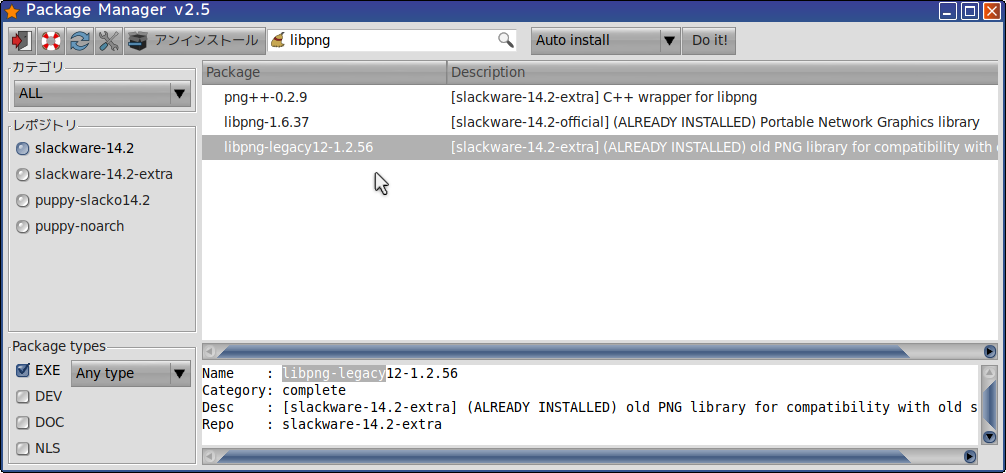1006x473 pixels.
Task: Click the magnifying glass search icon
Action: pos(506,40)
